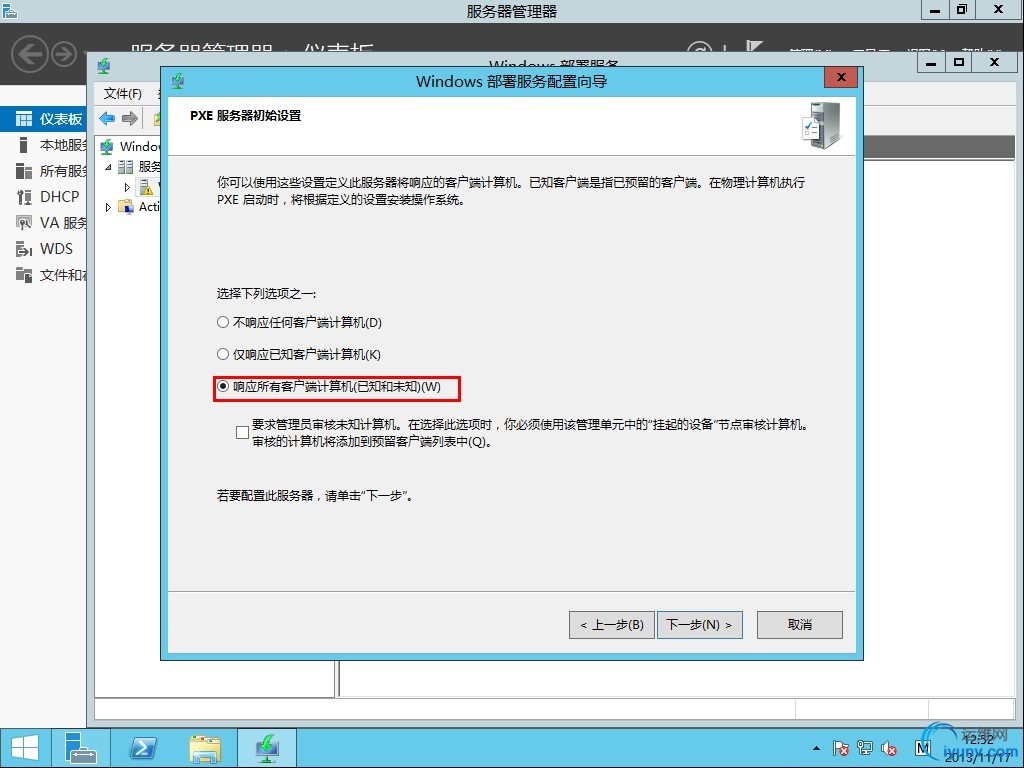1024x768 pixels.
Task: Open PowerShell from the taskbar
Action: [142, 748]
